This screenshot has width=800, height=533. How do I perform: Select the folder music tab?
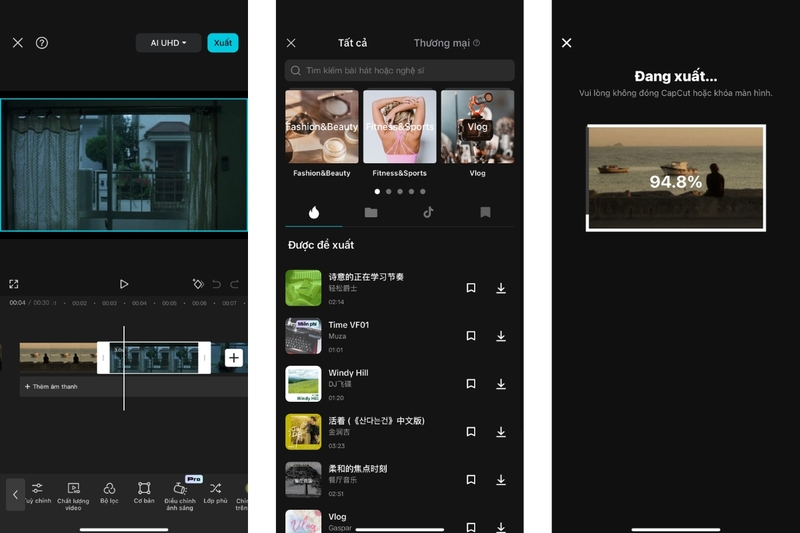tap(371, 212)
